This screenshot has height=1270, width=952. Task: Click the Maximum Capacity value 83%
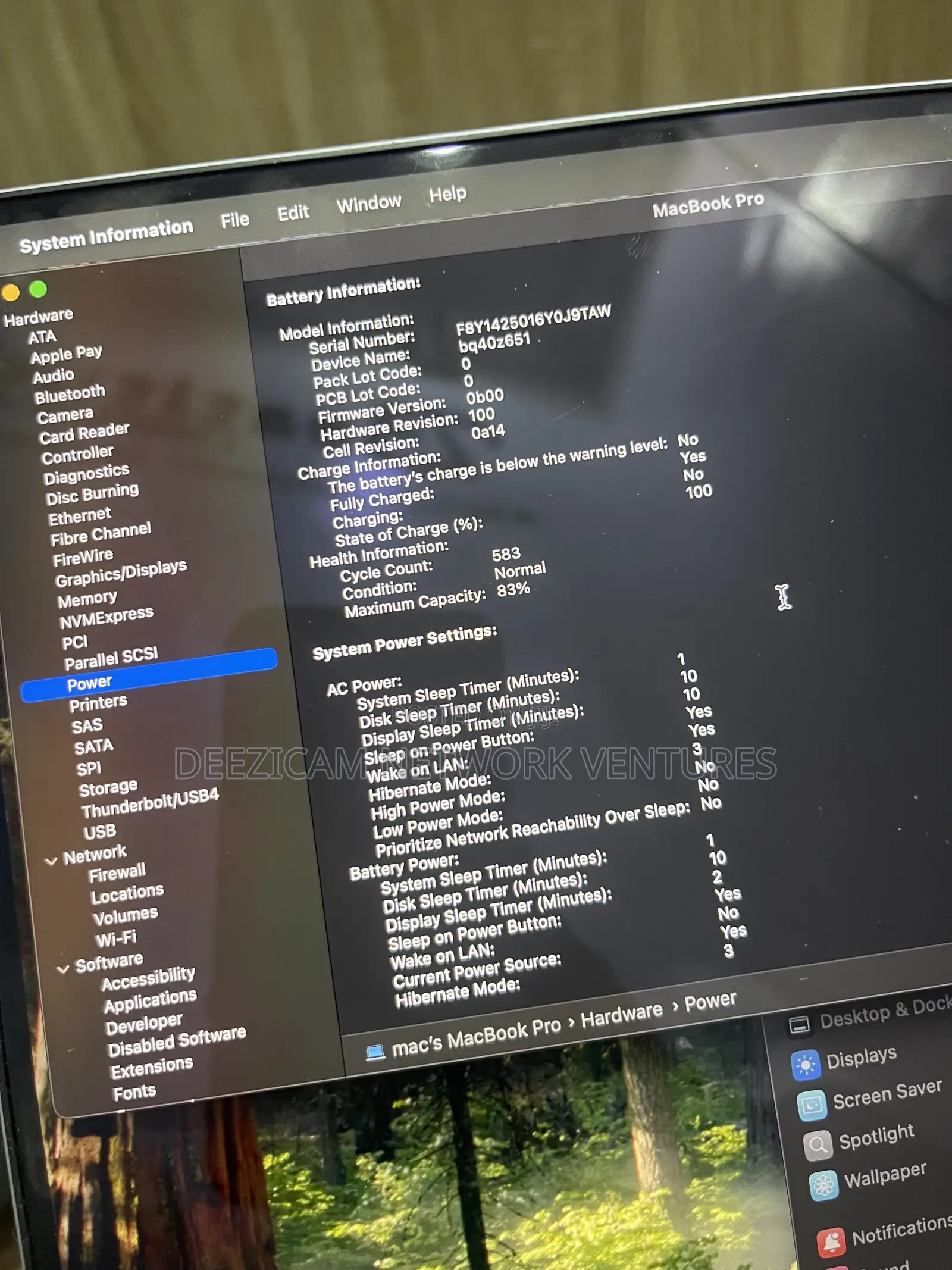(x=513, y=590)
